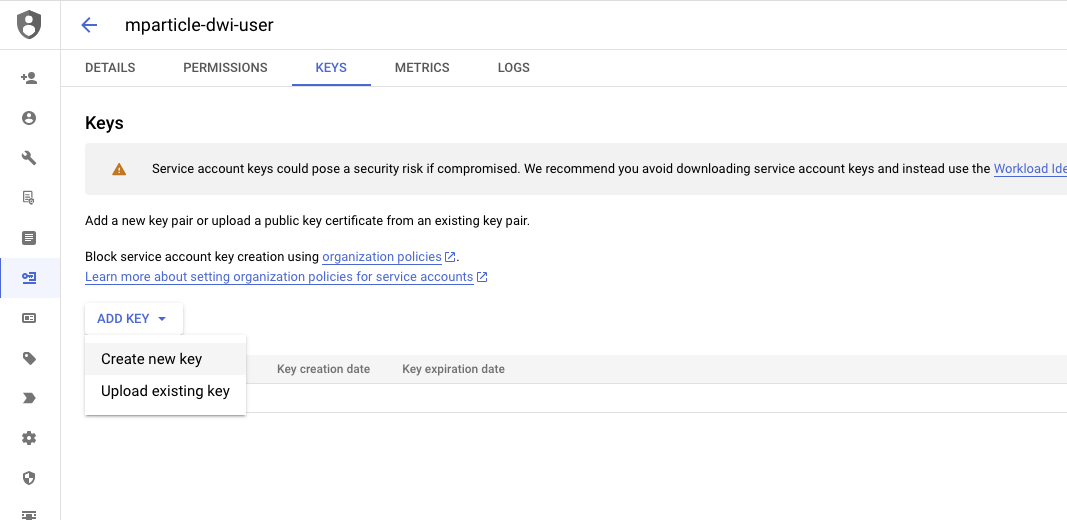Click the IAM & Admin shield logo
This screenshot has width=1067, height=520.
[x=29, y=25]
